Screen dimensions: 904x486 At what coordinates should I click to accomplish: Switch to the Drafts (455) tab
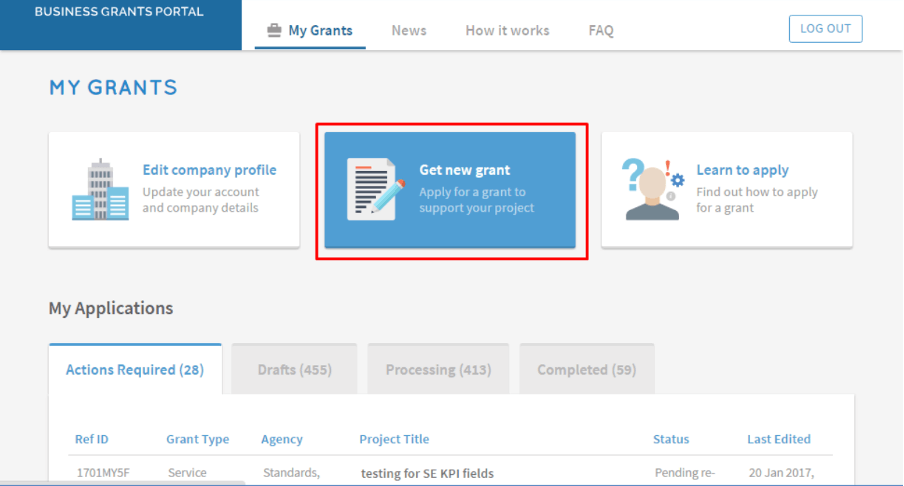point(295,370)
